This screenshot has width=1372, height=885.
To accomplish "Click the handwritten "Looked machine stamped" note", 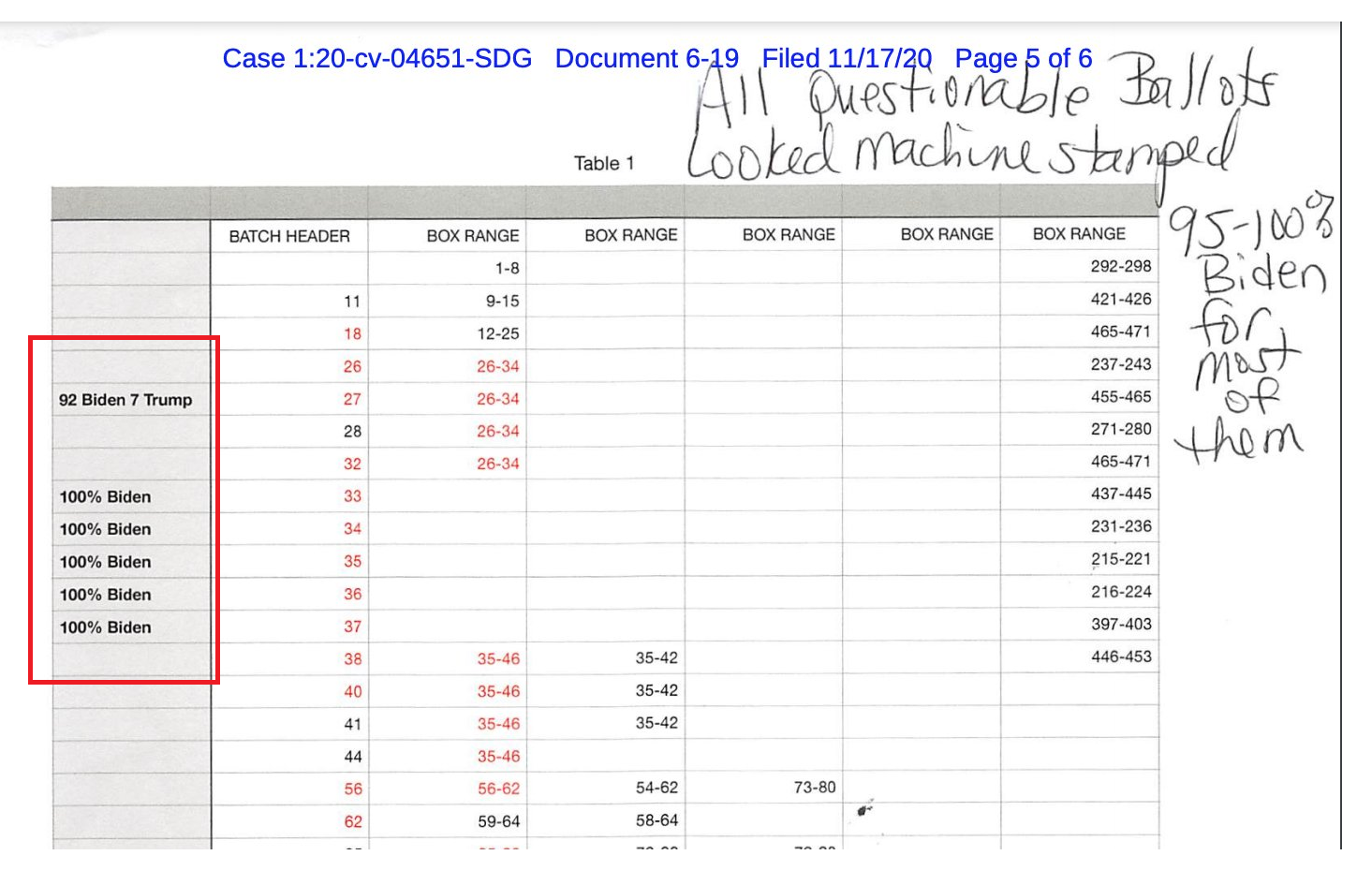I will tap(963, 155).
